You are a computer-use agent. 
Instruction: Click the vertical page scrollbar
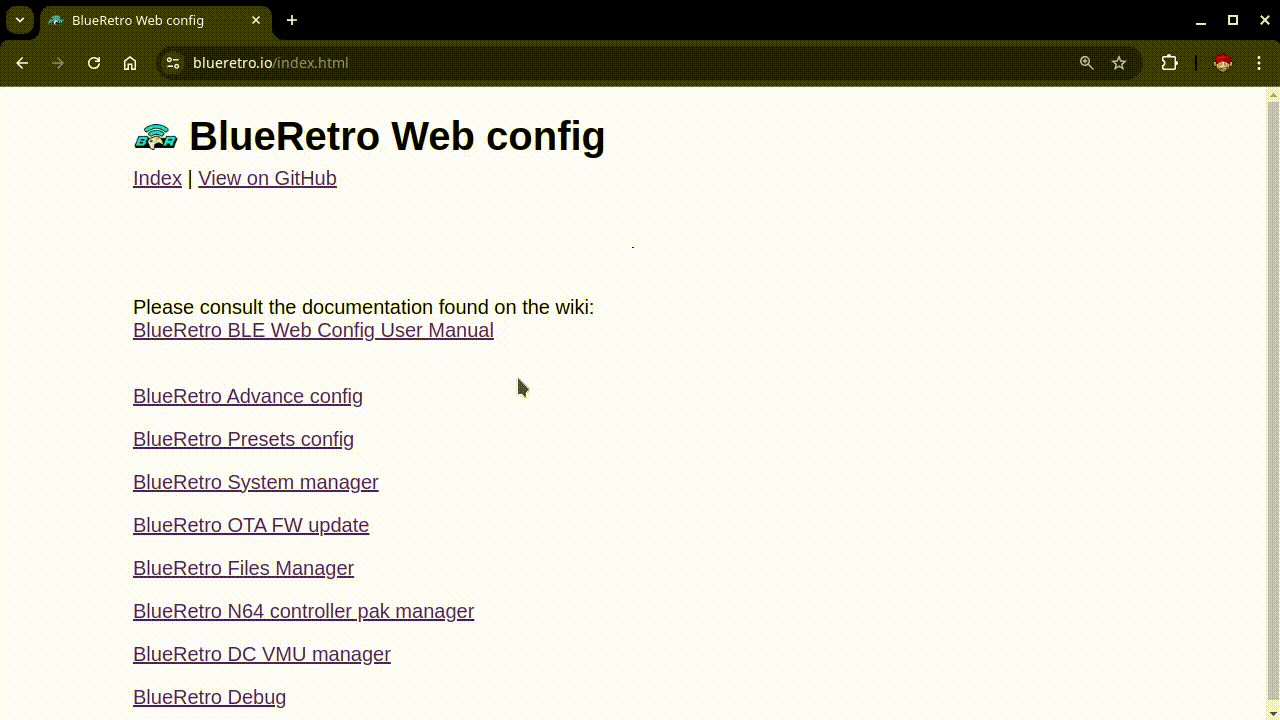1272,400
